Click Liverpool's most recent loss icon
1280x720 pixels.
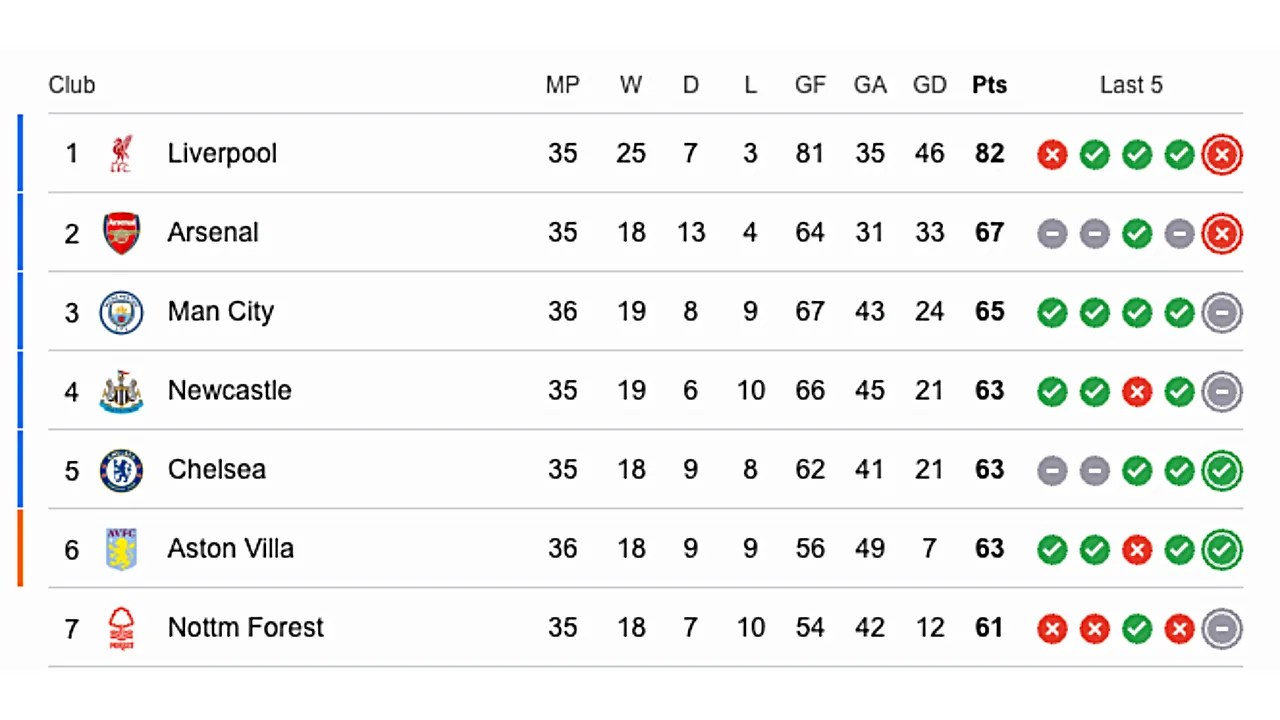(1222, 155)
